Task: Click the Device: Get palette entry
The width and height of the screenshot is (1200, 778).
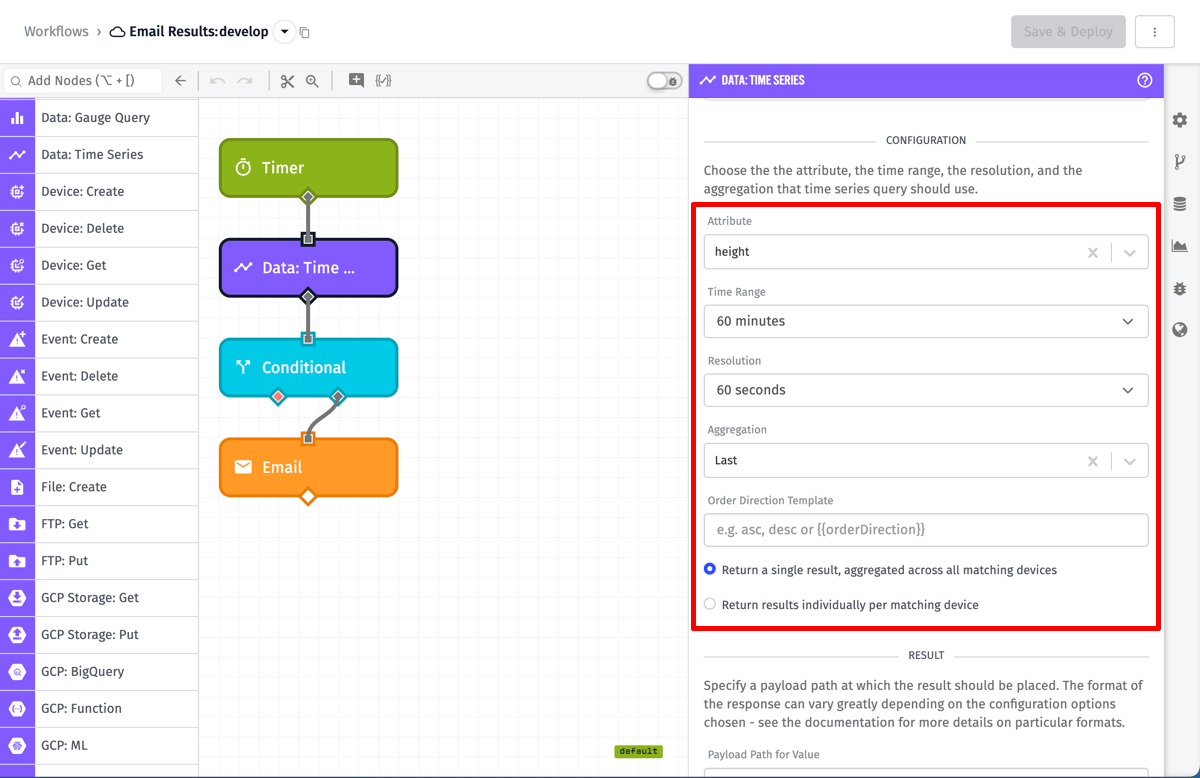Action: click(99, 265)
